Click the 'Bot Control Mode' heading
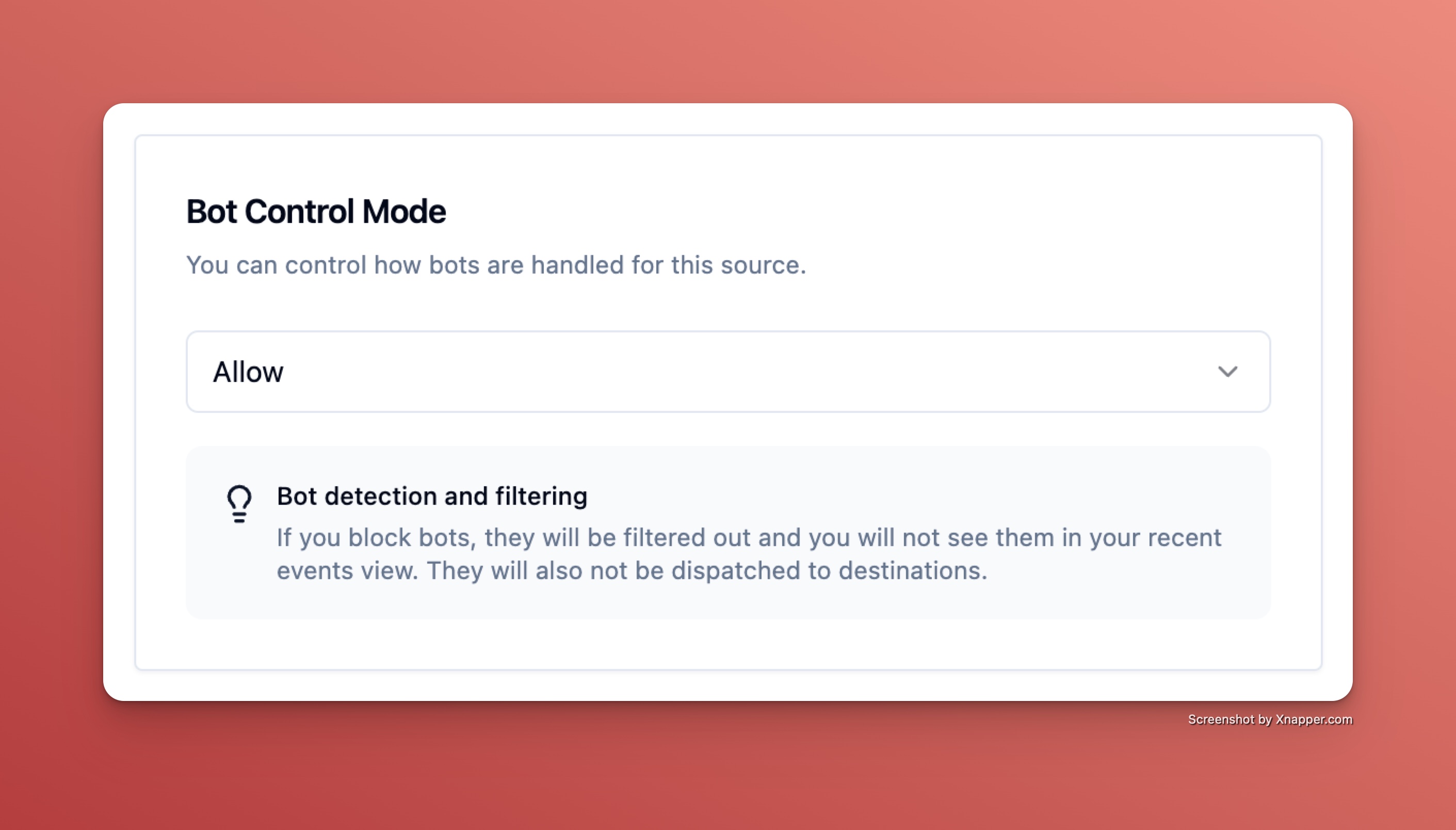Screen dimensions: 1456x830 (316, 212)
